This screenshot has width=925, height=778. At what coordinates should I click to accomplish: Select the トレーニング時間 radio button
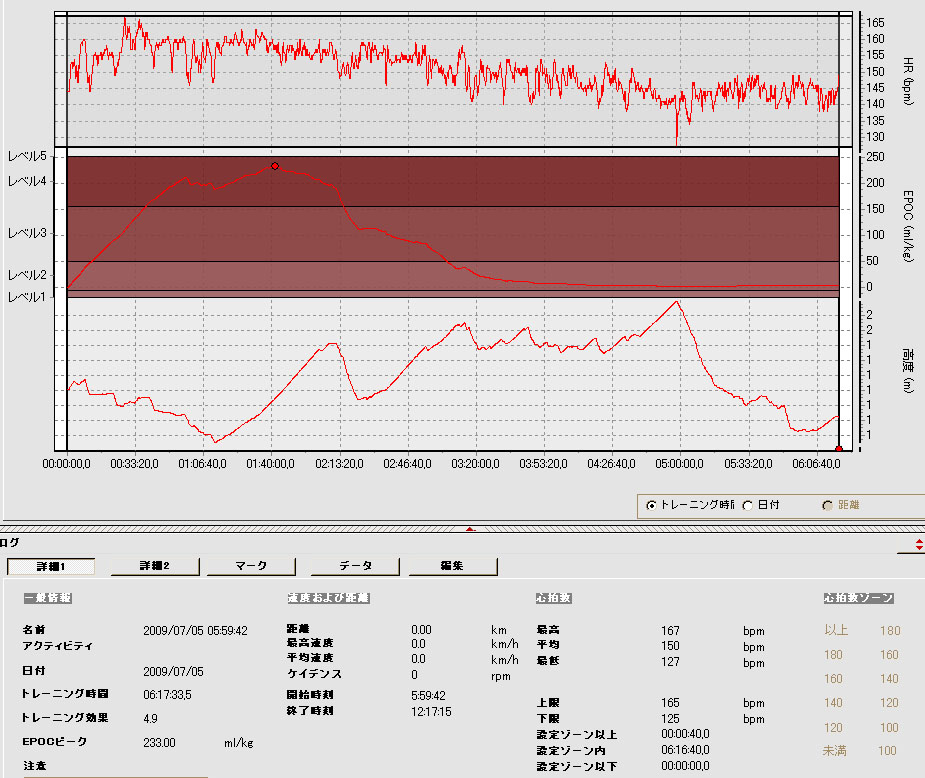[651, 505]
